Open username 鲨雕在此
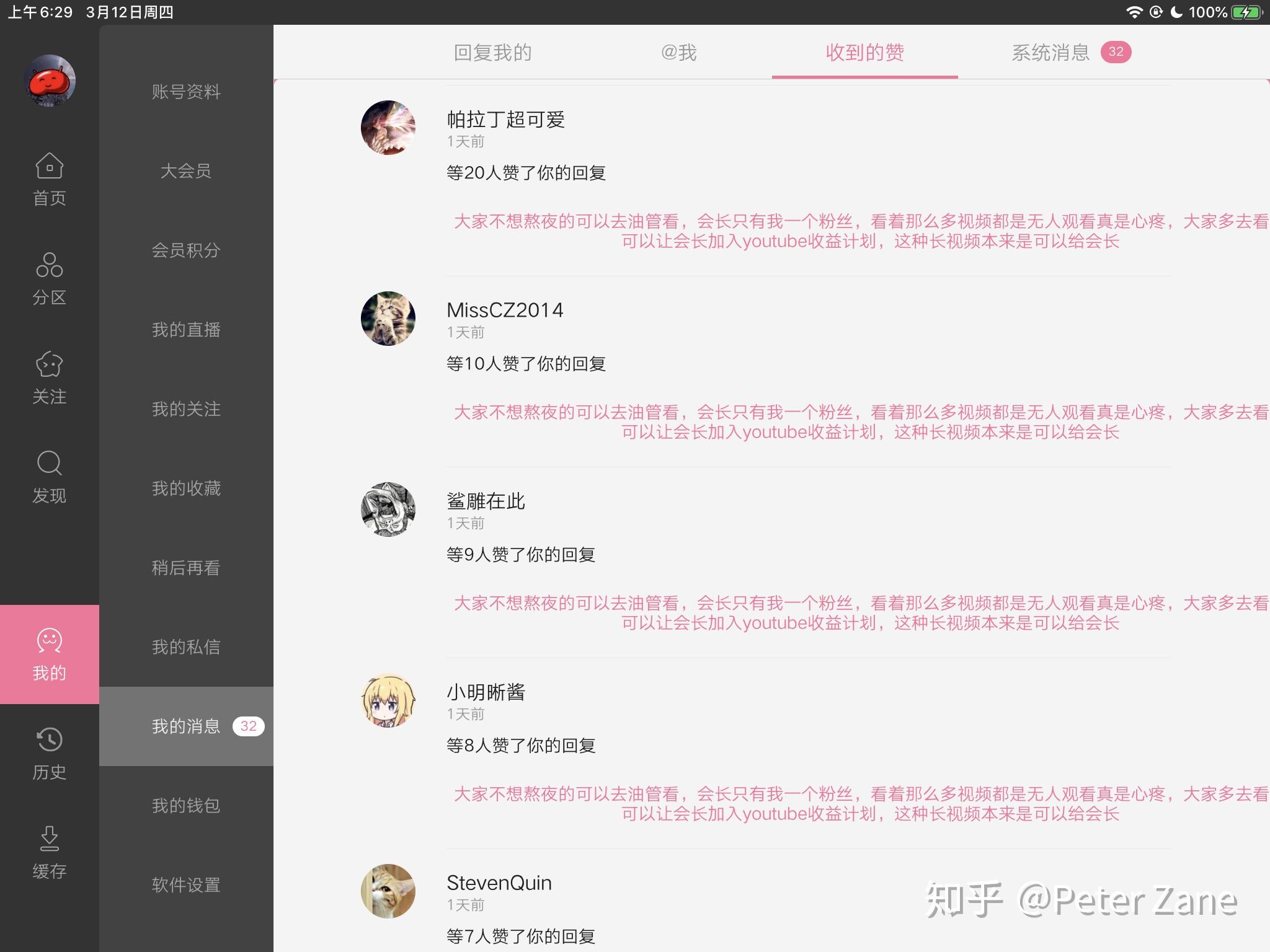The image size is (1270, 952). (x=486, y=501)
